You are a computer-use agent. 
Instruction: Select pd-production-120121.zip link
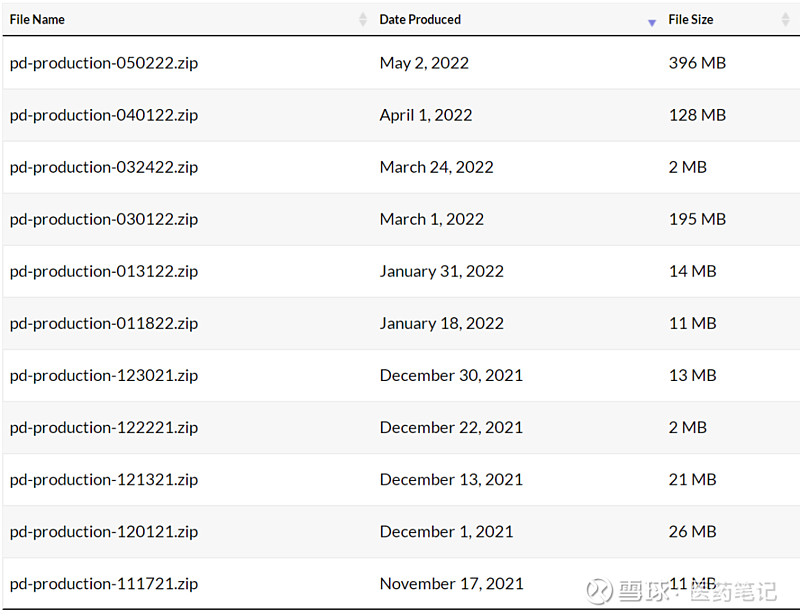coord(104,531)
